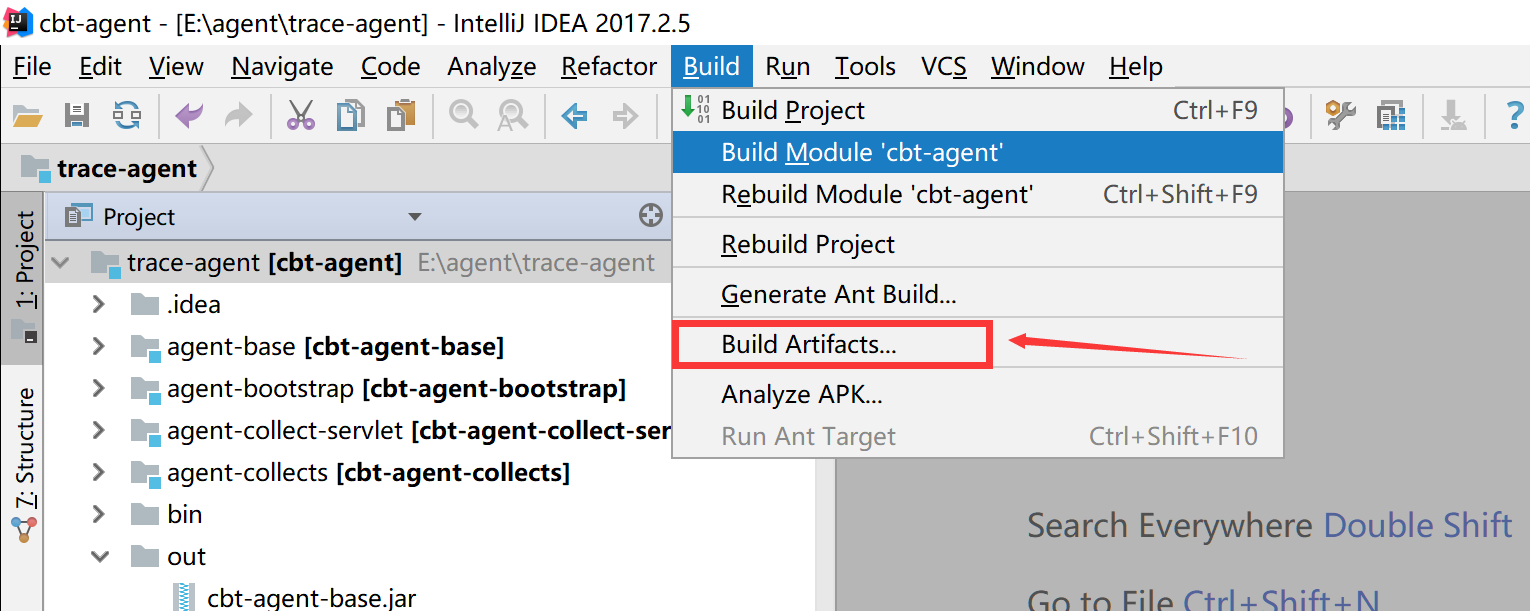Collapse the out folder

98,556
